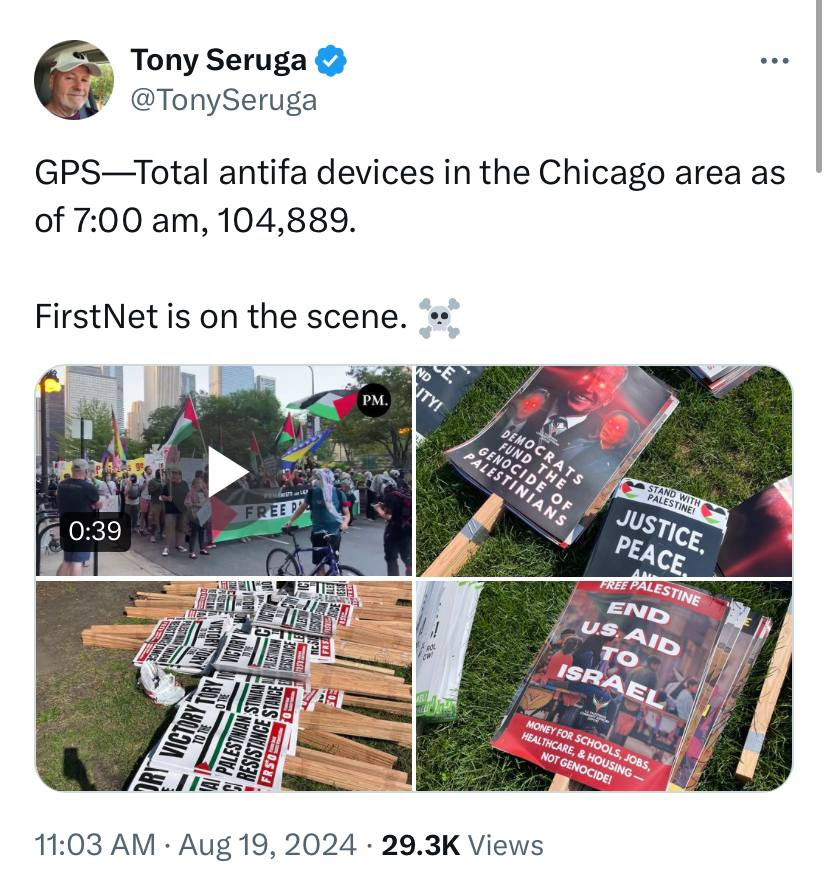Click the 0:39 video duration label
Viewport: 828px width, 885px height.
[95, 531]
